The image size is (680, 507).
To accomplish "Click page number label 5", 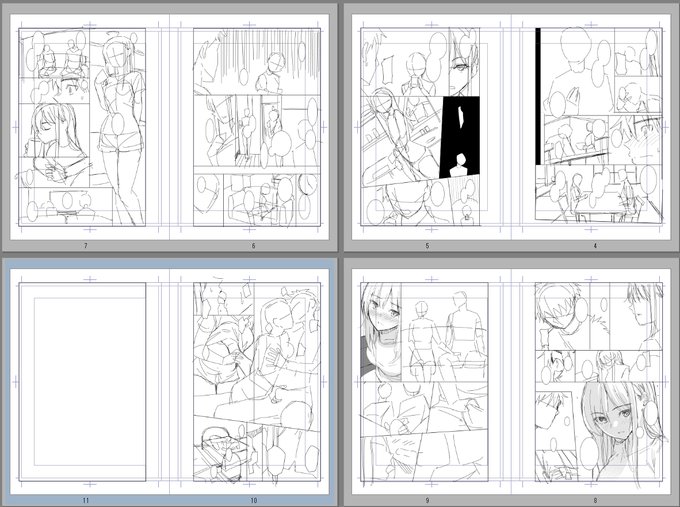I will [427, 246].
